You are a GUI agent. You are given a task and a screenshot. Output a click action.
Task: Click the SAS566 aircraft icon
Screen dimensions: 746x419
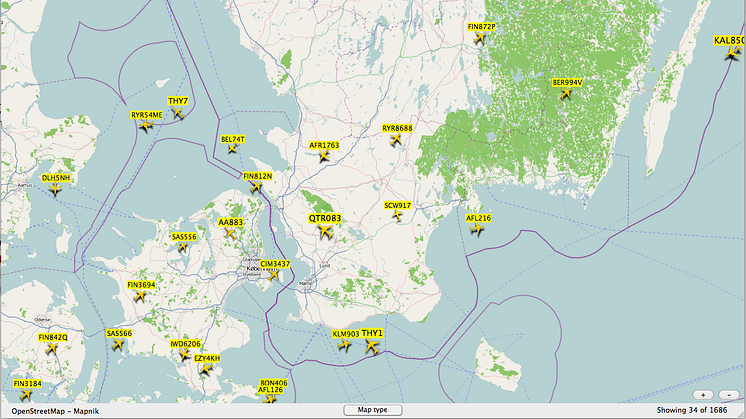click(119, 345)
